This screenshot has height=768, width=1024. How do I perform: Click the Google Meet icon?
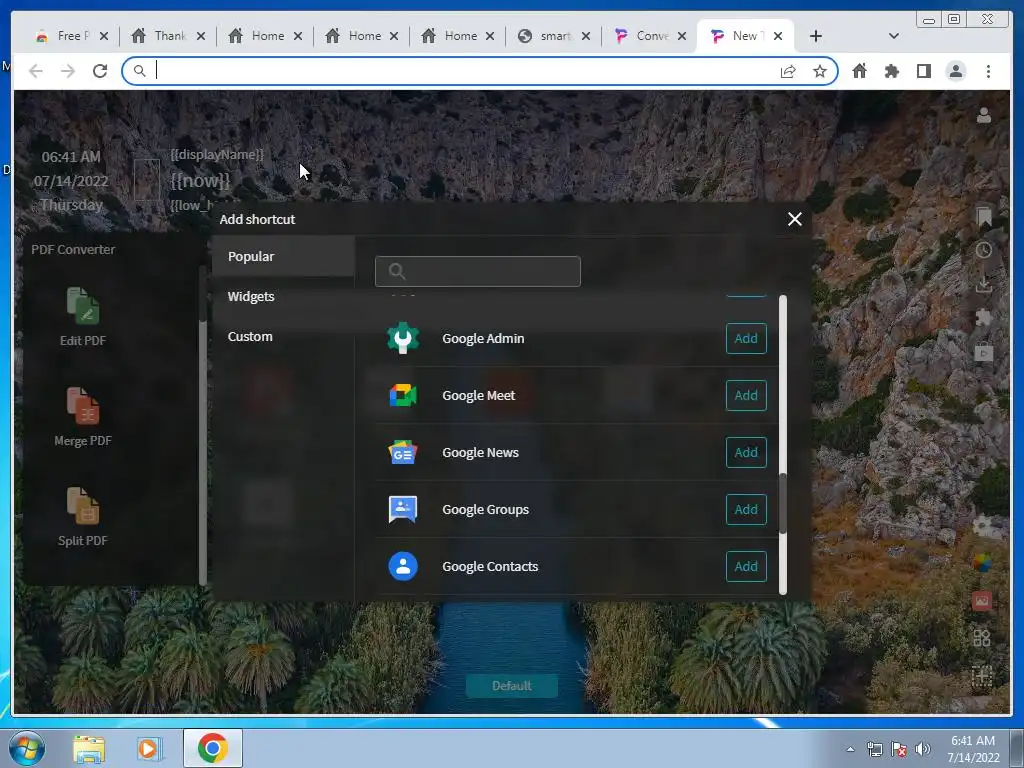(403, 395)
